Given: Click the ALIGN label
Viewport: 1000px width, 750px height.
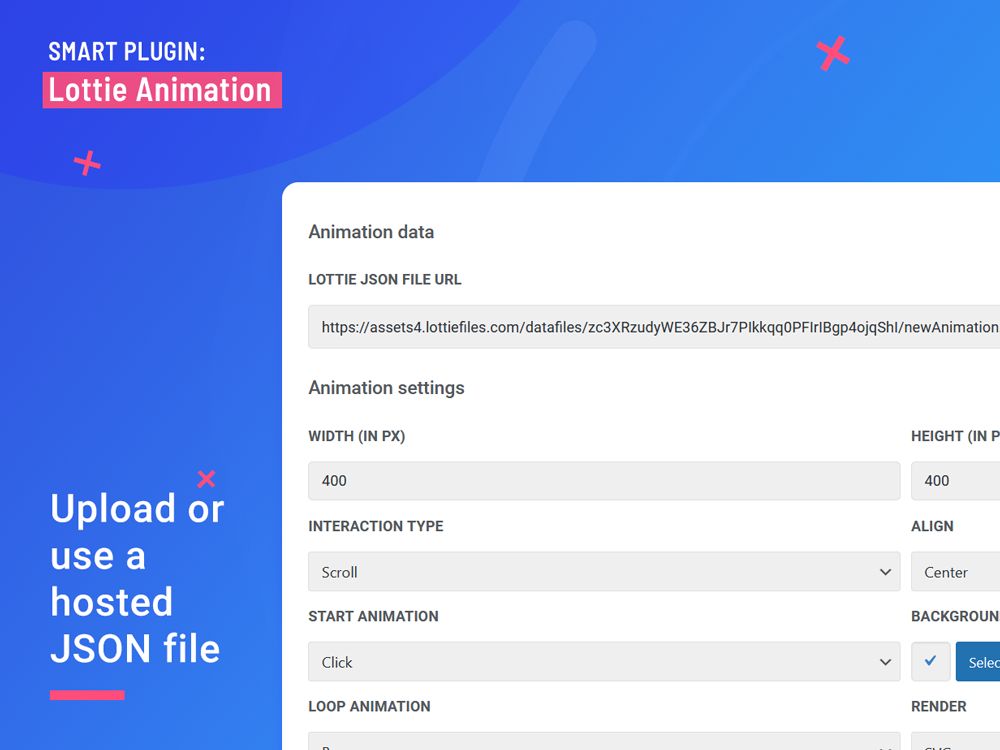Looking at the screenshot, I should (x=932, y=526).
